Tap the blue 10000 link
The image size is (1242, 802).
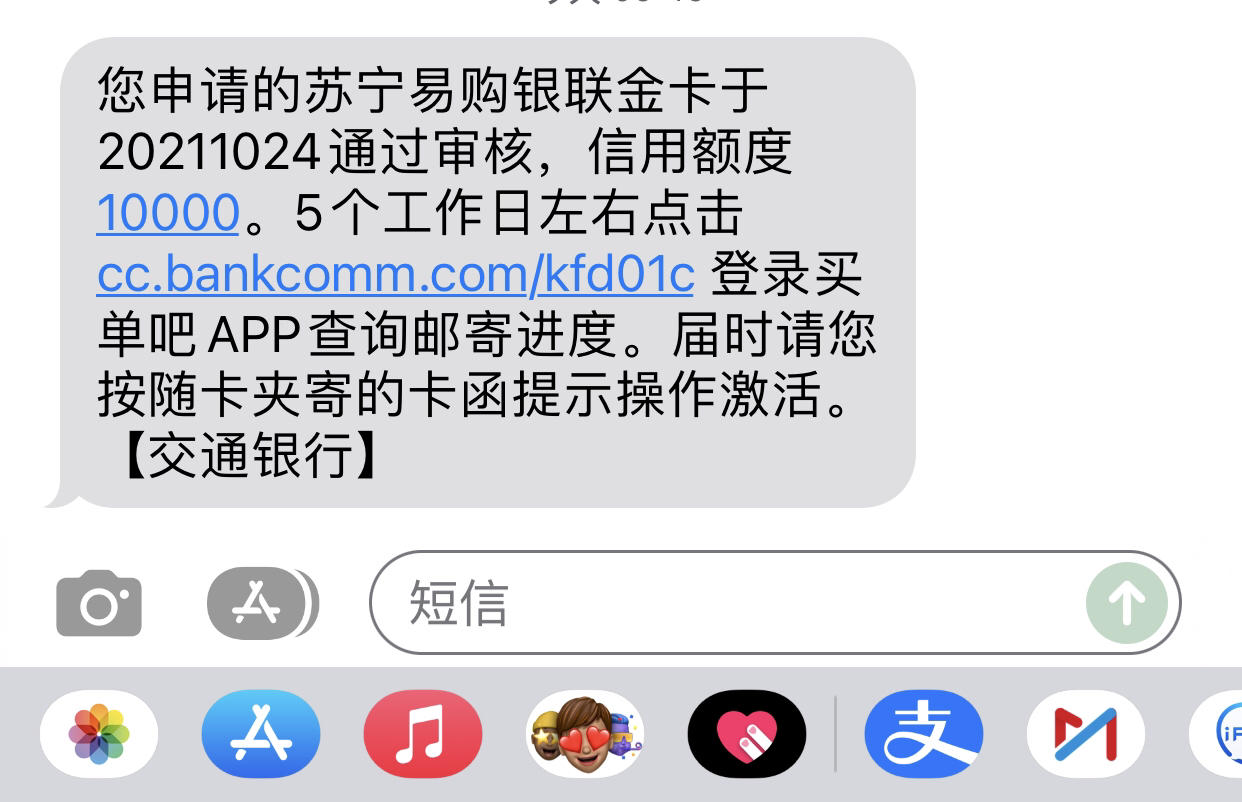click(168, 213)
